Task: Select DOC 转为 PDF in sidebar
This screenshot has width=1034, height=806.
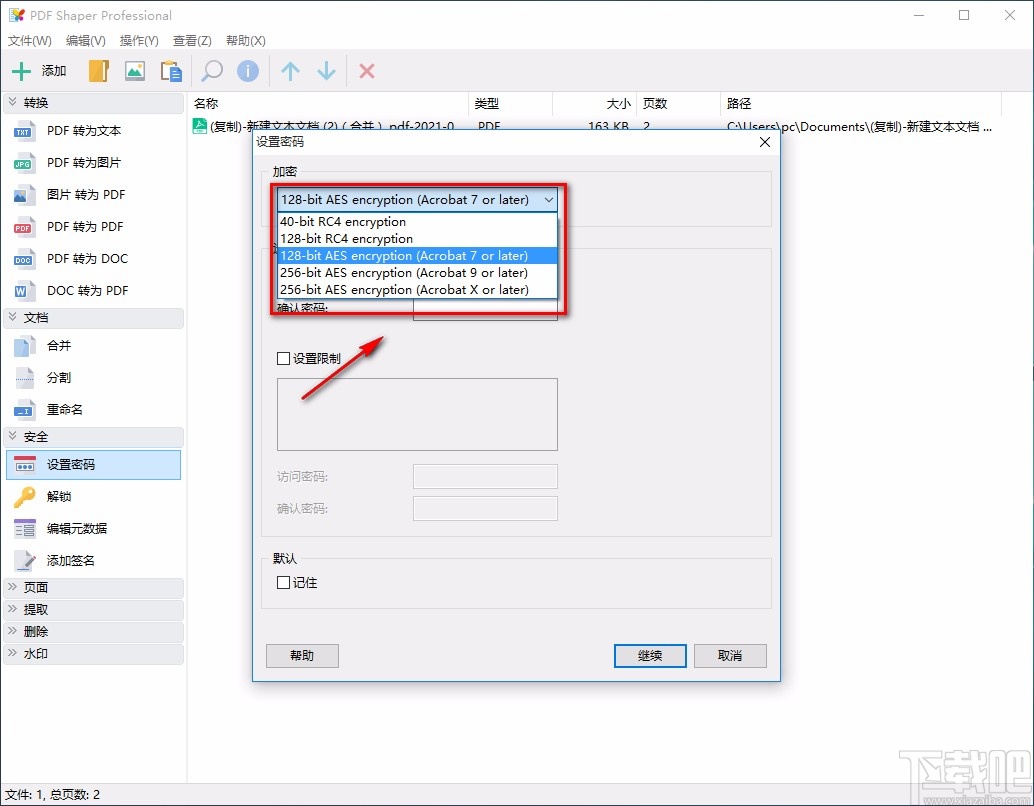Action: [x=93, y=290]
